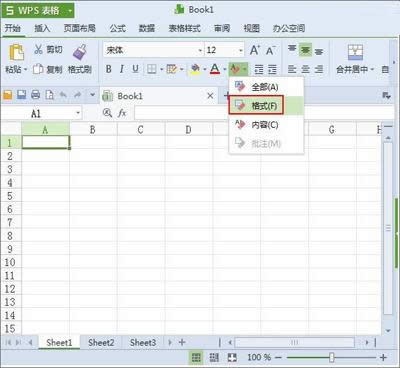Align cell content to top
This screenshot has width=400, height=368.
click(x=292, y=50)
